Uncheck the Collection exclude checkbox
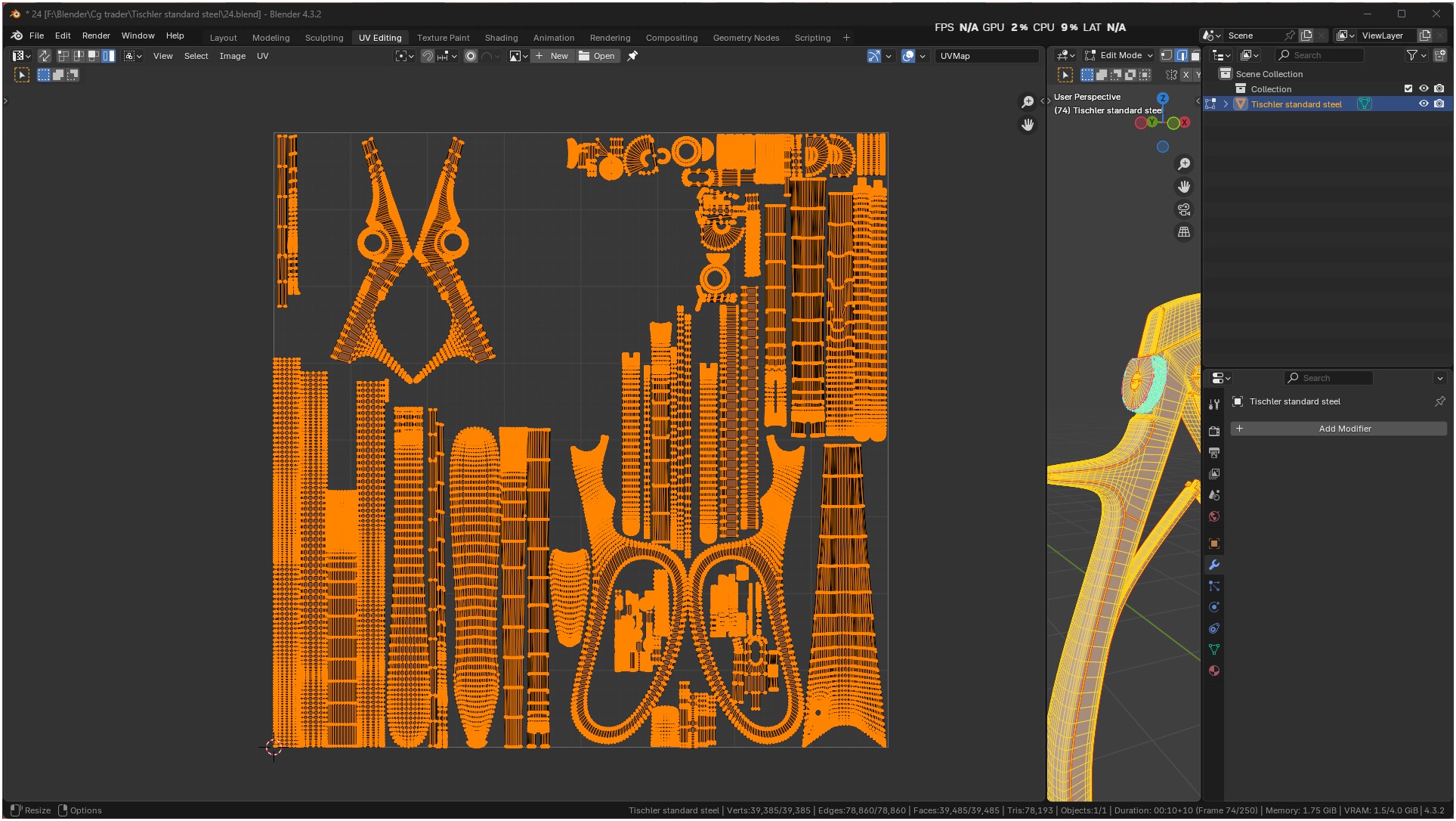This screenshot has height=821, width=1456. tap(1408, 89)
